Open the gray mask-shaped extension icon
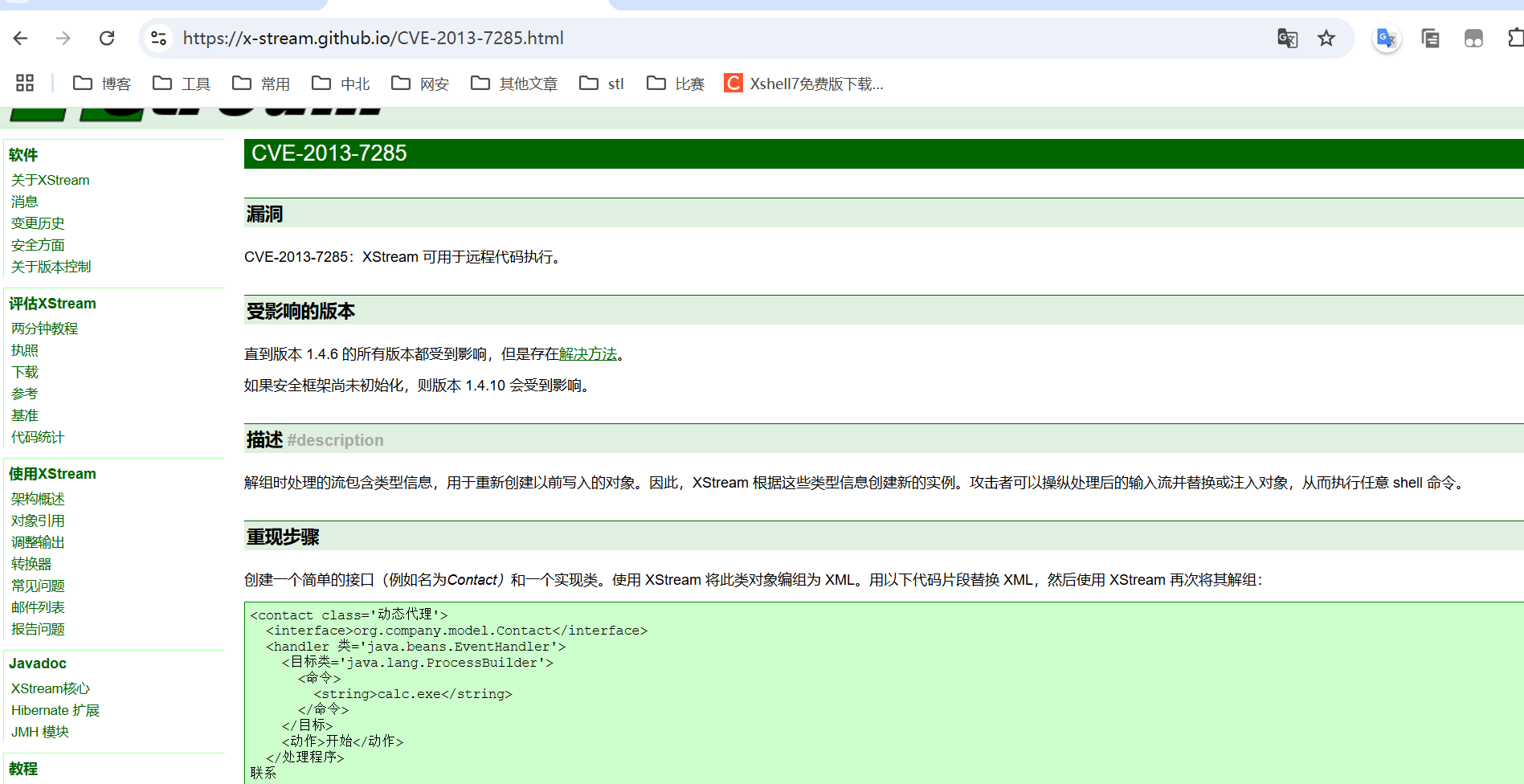Viewport: 1524px width, 784px height. click(1473, 38)
